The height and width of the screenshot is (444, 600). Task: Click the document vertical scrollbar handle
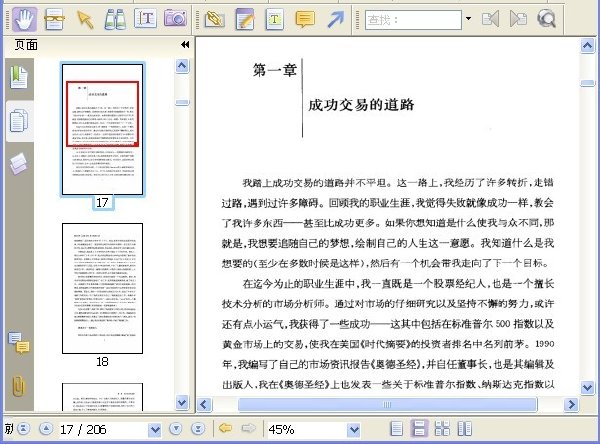pyautogui.click(x=587, y=83)
